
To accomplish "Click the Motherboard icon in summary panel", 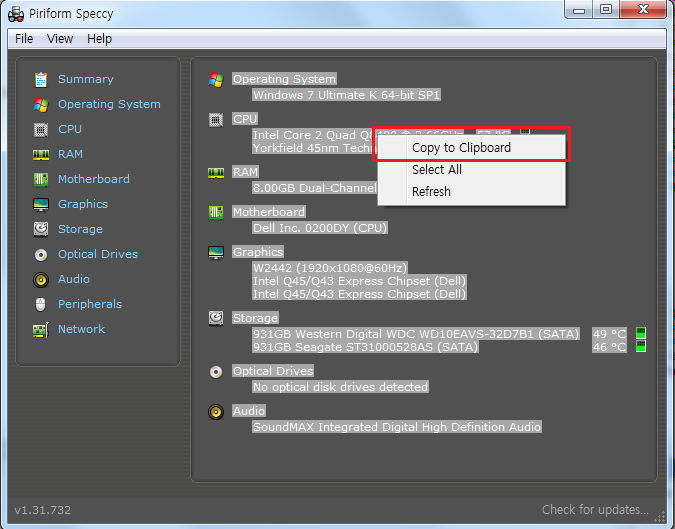I will 216,213.
